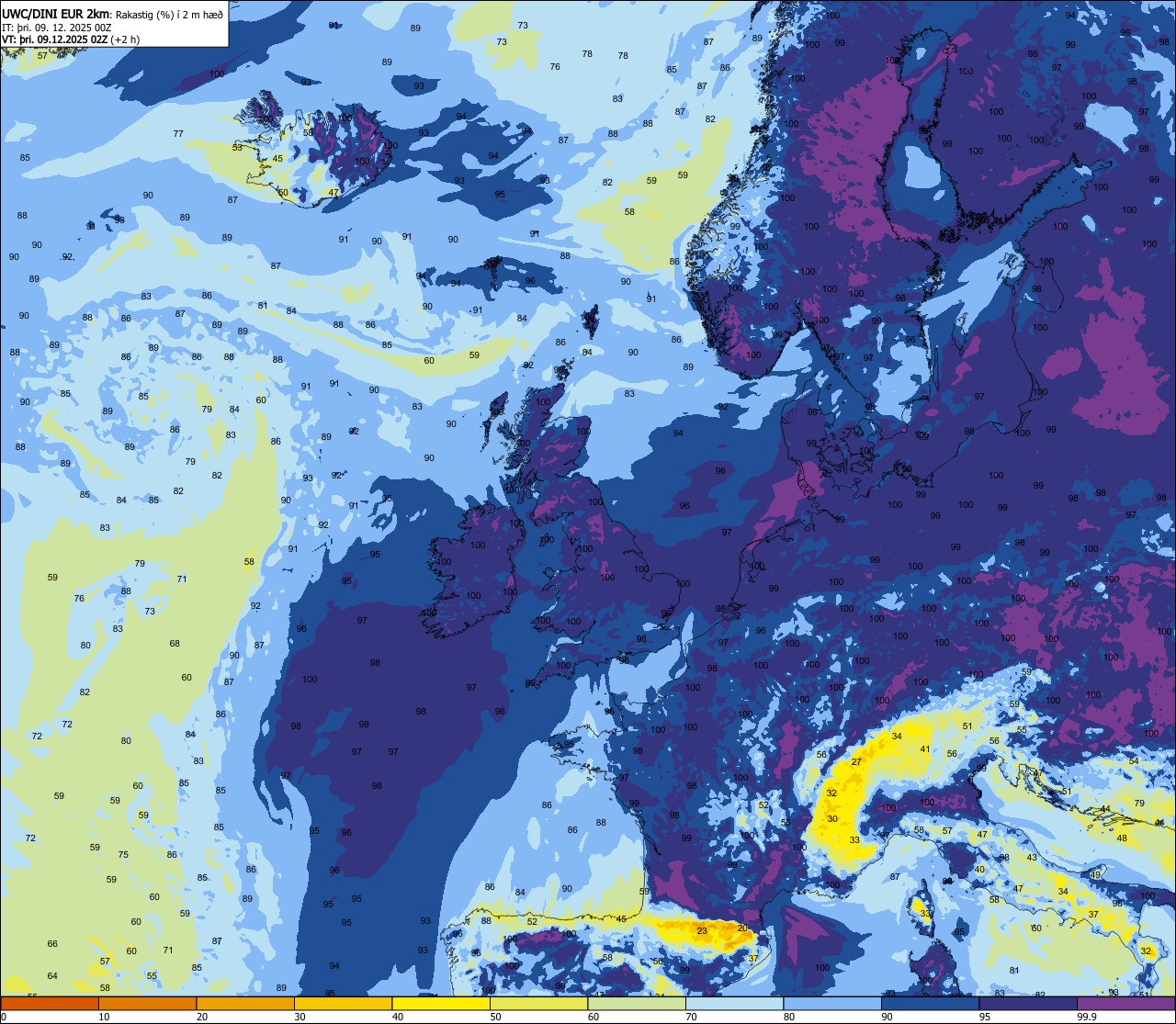This screenshot has height=1024, width=1176.
Task: Click the '10' legend scale label
Action: pos(106,1017)
